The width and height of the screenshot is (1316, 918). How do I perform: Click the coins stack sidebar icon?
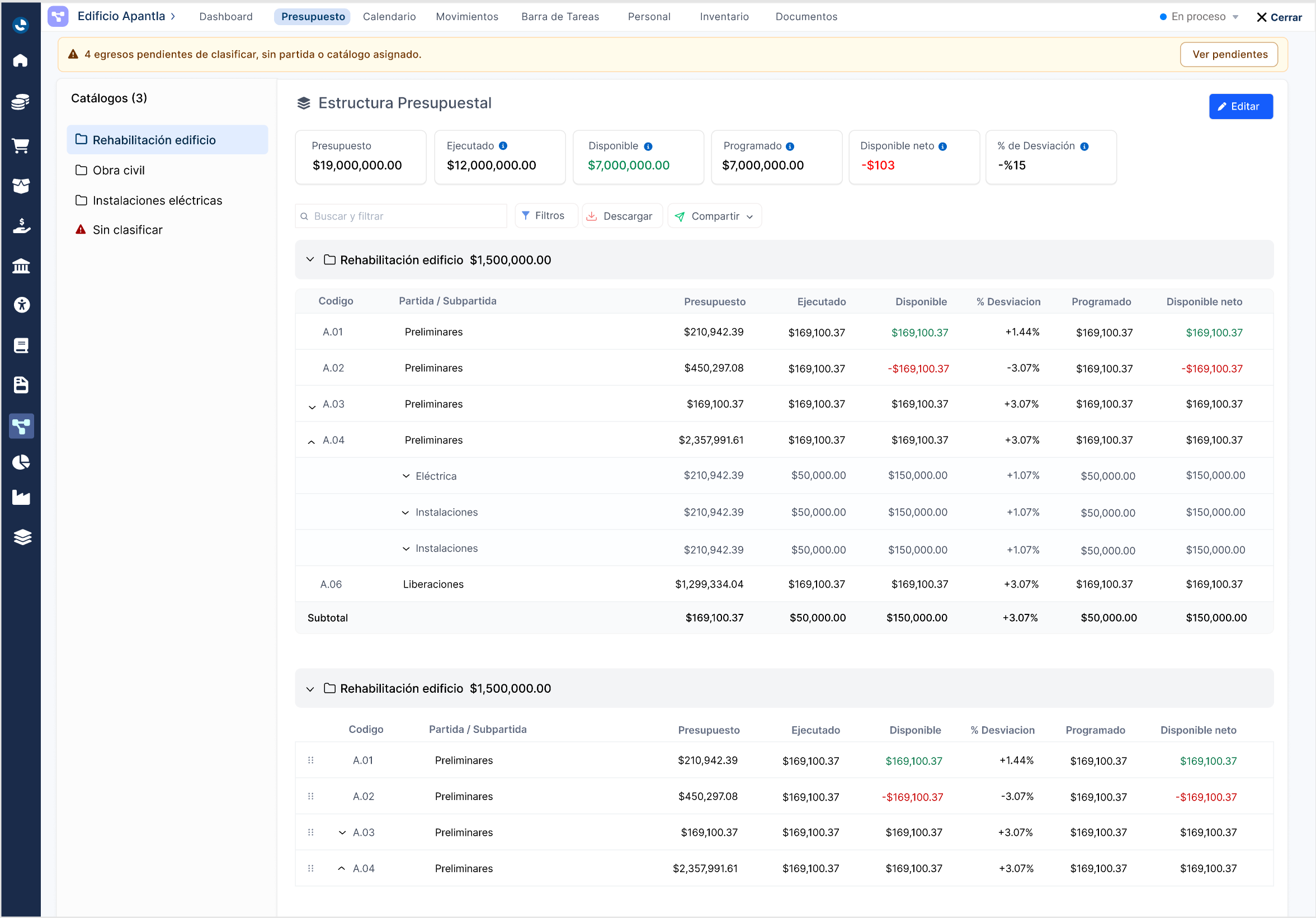pyautogui.click(x=21, y=102)
